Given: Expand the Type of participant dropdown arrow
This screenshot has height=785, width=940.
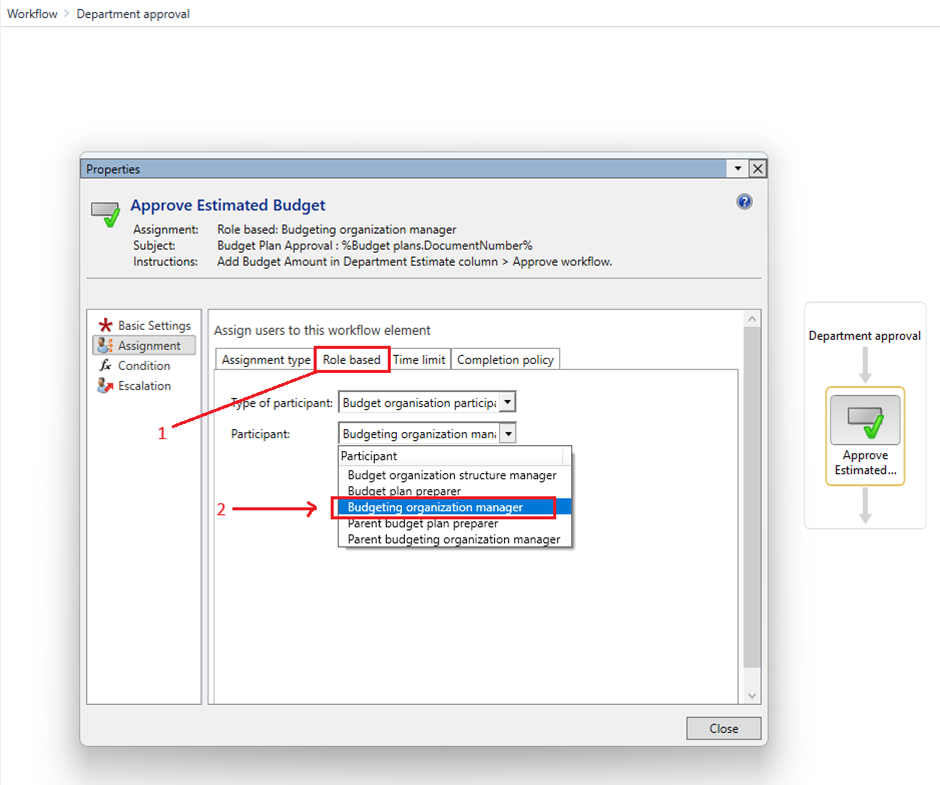Looking at the screenshot, I should point(508,402).
